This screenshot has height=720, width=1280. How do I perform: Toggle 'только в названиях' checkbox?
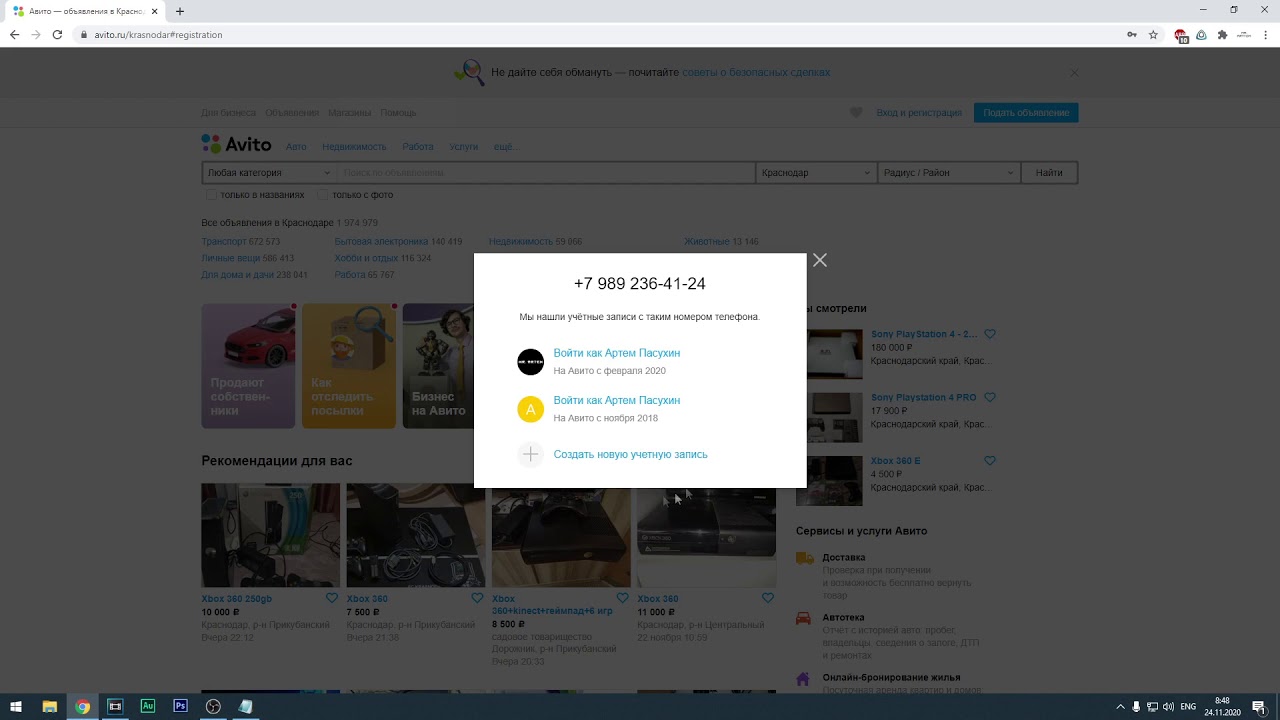211,195
